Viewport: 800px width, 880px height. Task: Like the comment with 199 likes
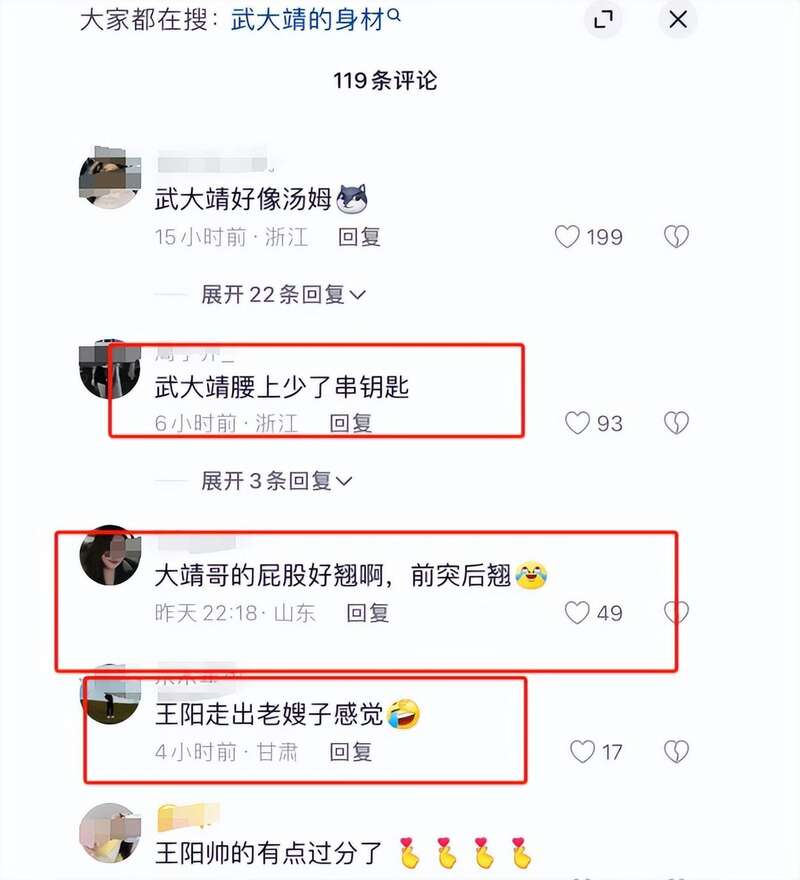click(567, 237)
